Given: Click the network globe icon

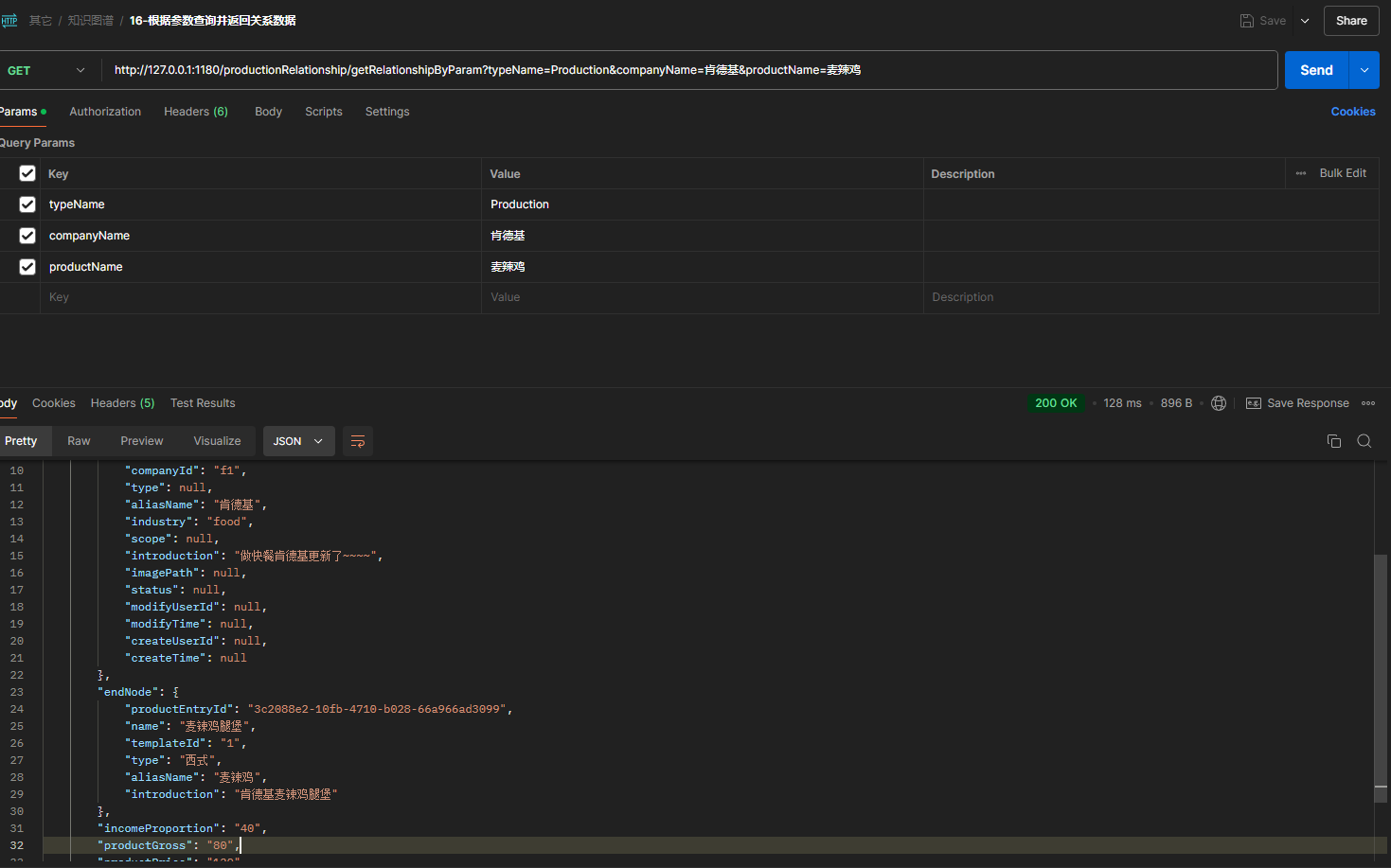Looking at the screenshot, I should pos(1219,403).
